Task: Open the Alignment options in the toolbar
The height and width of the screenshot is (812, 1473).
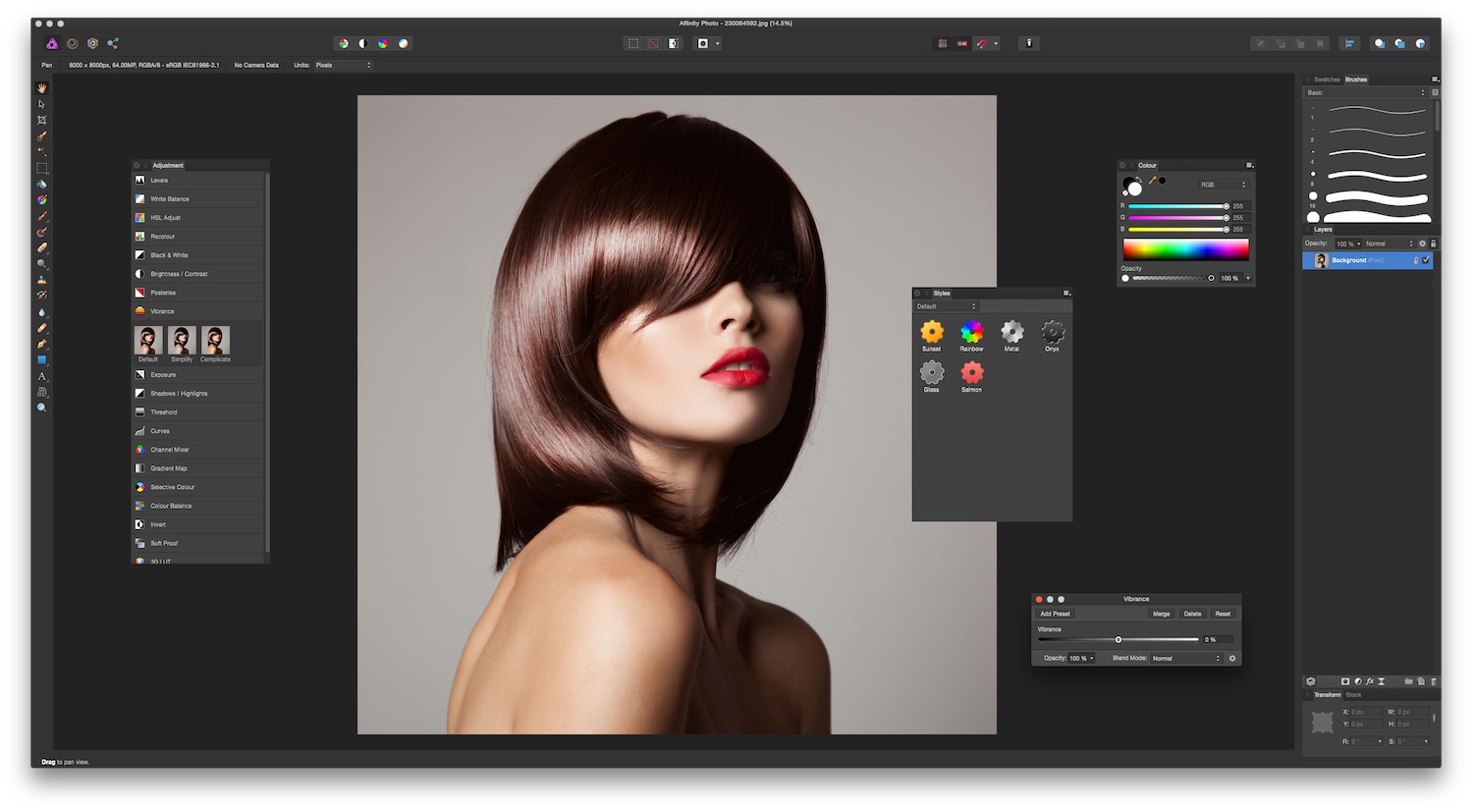Action: point(1350,43)
